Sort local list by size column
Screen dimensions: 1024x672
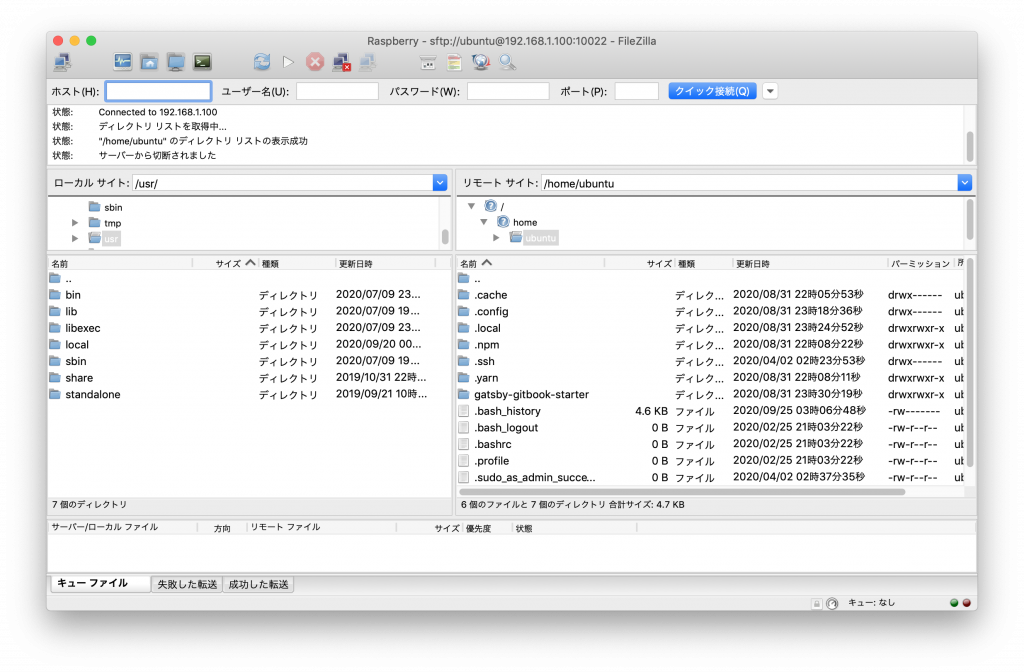pos(225,263)
